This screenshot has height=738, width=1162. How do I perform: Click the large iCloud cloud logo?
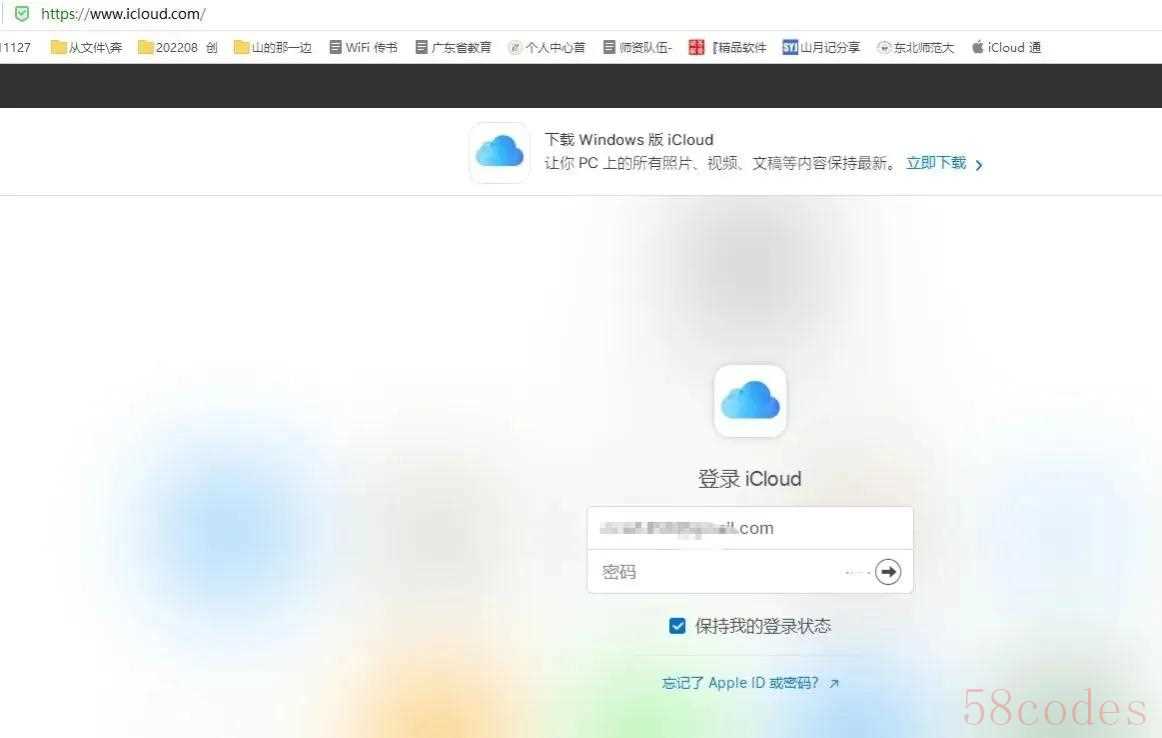[x=750, y=400]
